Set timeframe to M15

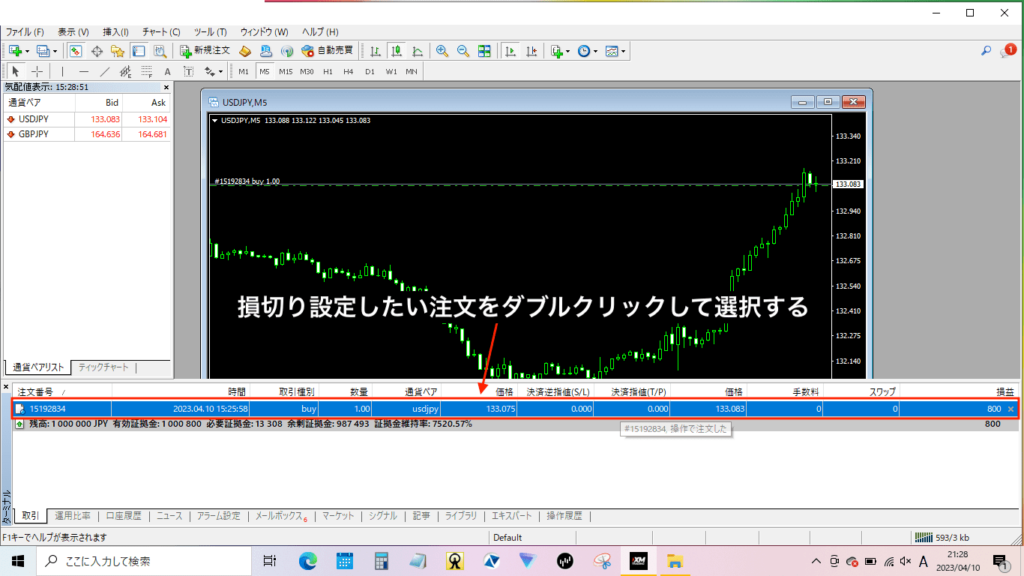(285, 71)
